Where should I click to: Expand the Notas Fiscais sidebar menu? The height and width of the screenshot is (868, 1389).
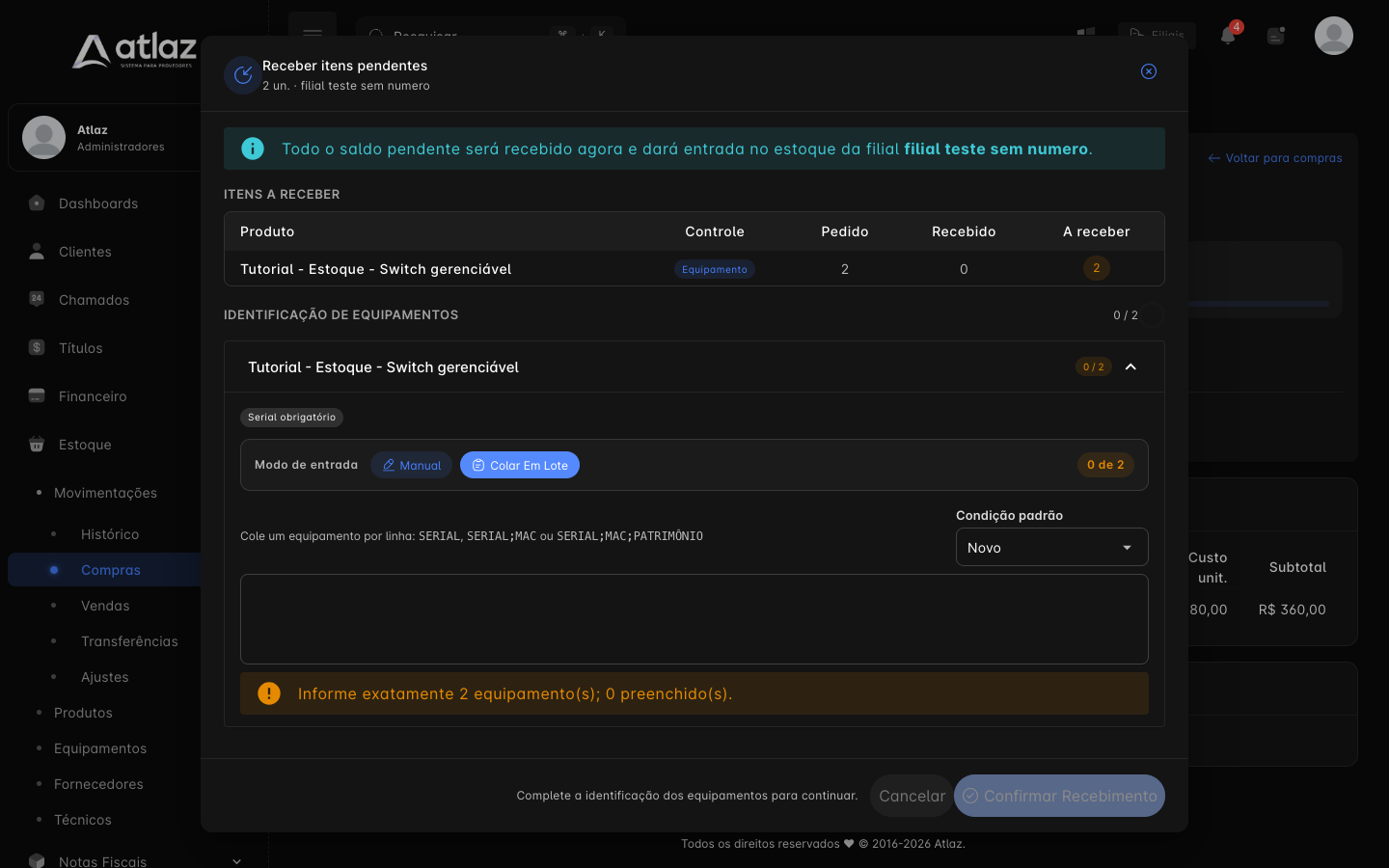click(236, 861)
